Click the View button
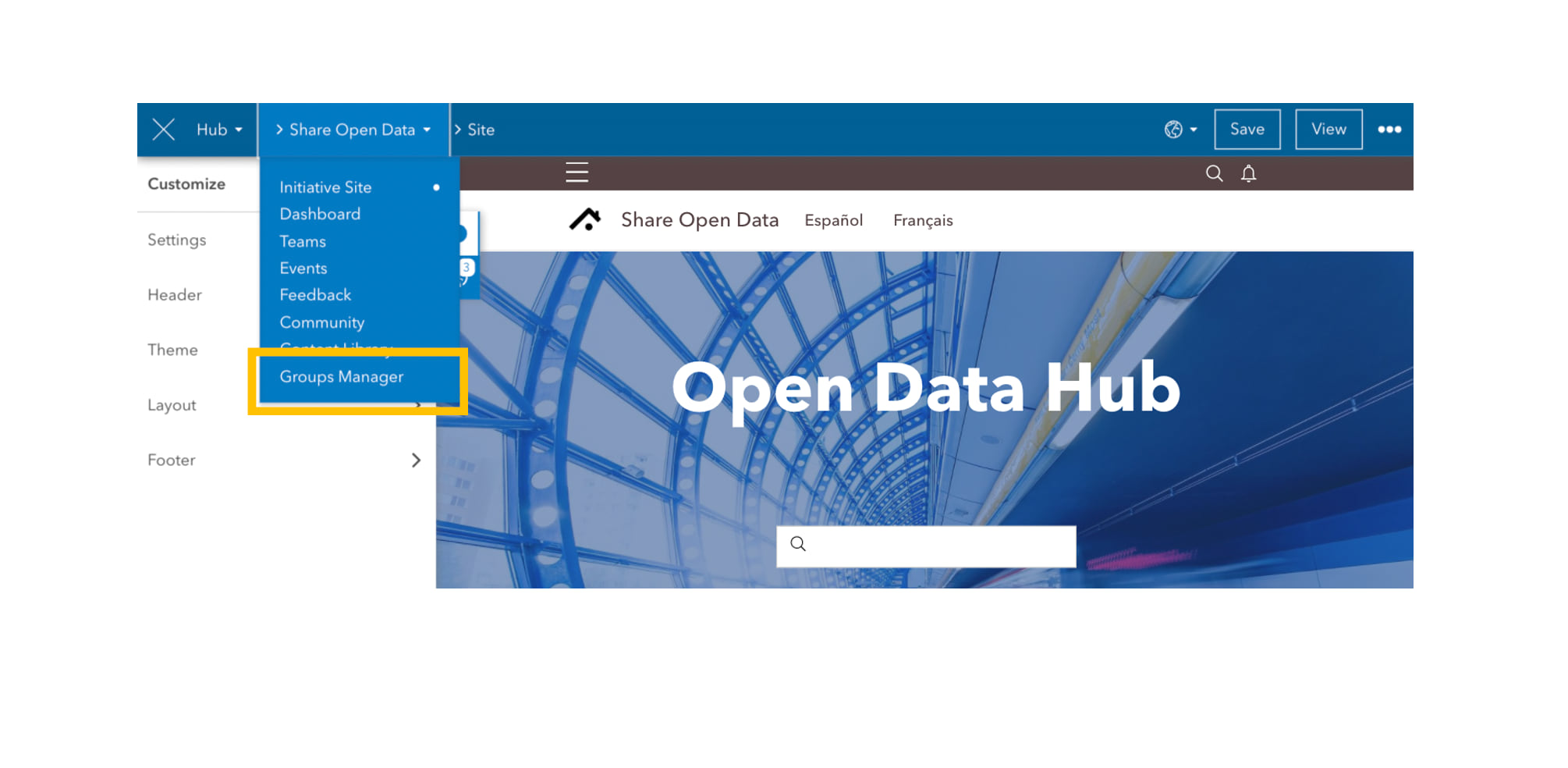Image resolution: width=1568 pixels, height=768 pixels. coord(1329,130)
